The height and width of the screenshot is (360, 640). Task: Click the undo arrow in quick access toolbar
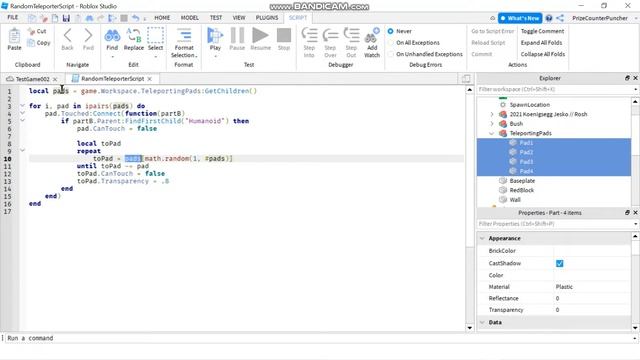pos(136,18)
